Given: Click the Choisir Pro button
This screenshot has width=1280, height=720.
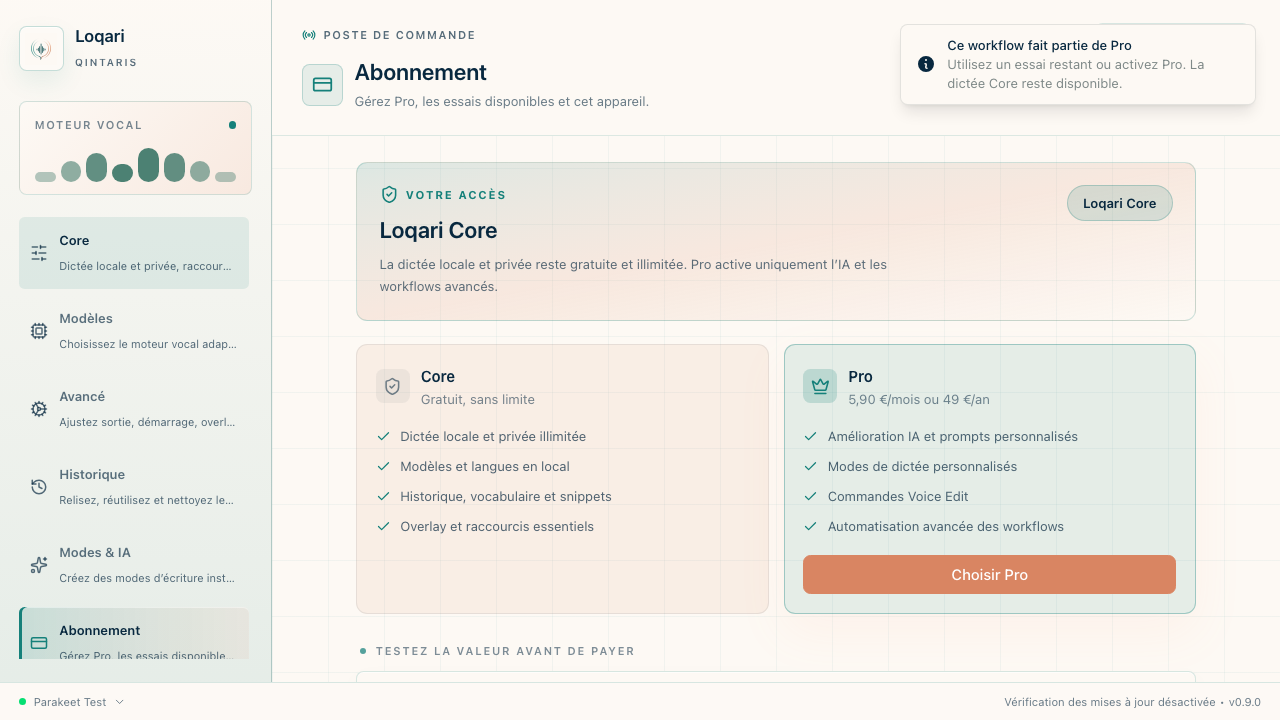Looking at the screenshot, I should click(x=989, y=575).
